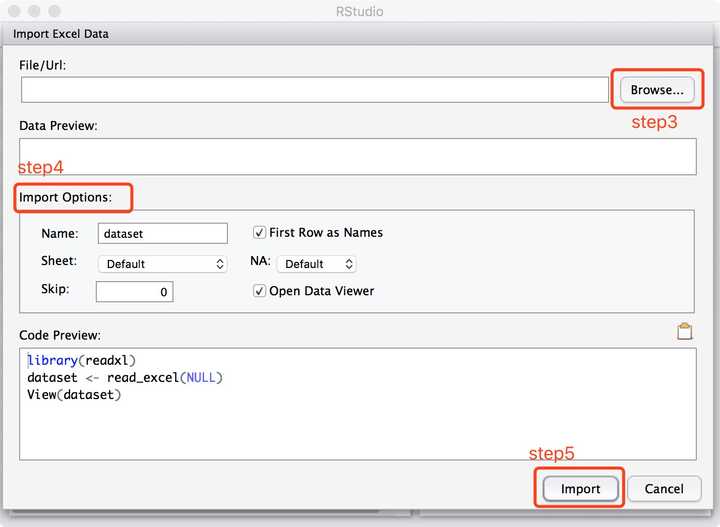Click inside the Data Preview pane

point(357,156)
